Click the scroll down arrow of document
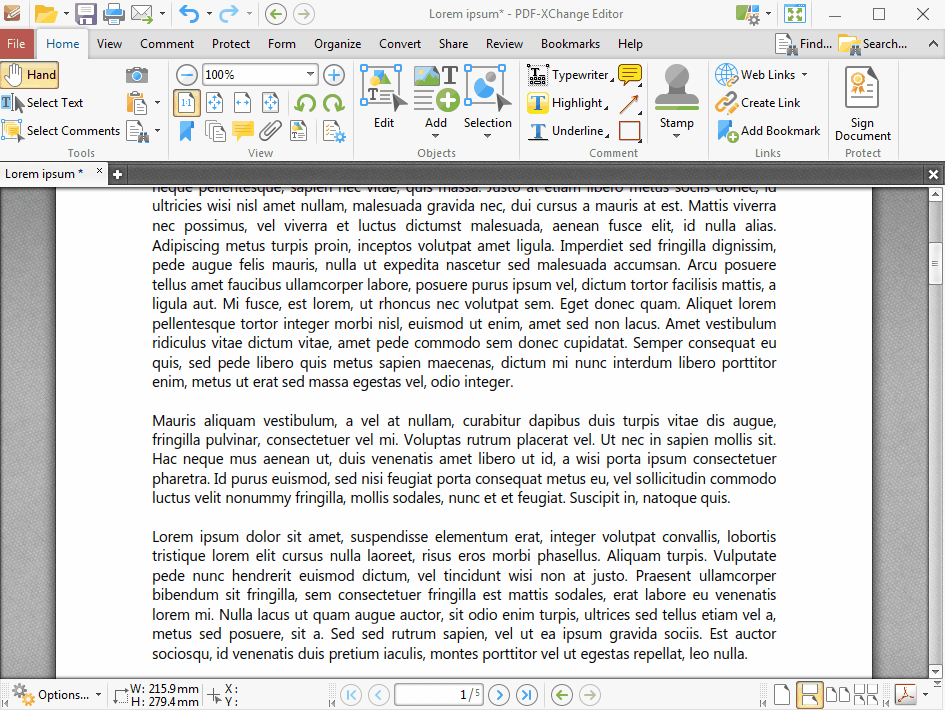945x710 pixels. (935, 671)
